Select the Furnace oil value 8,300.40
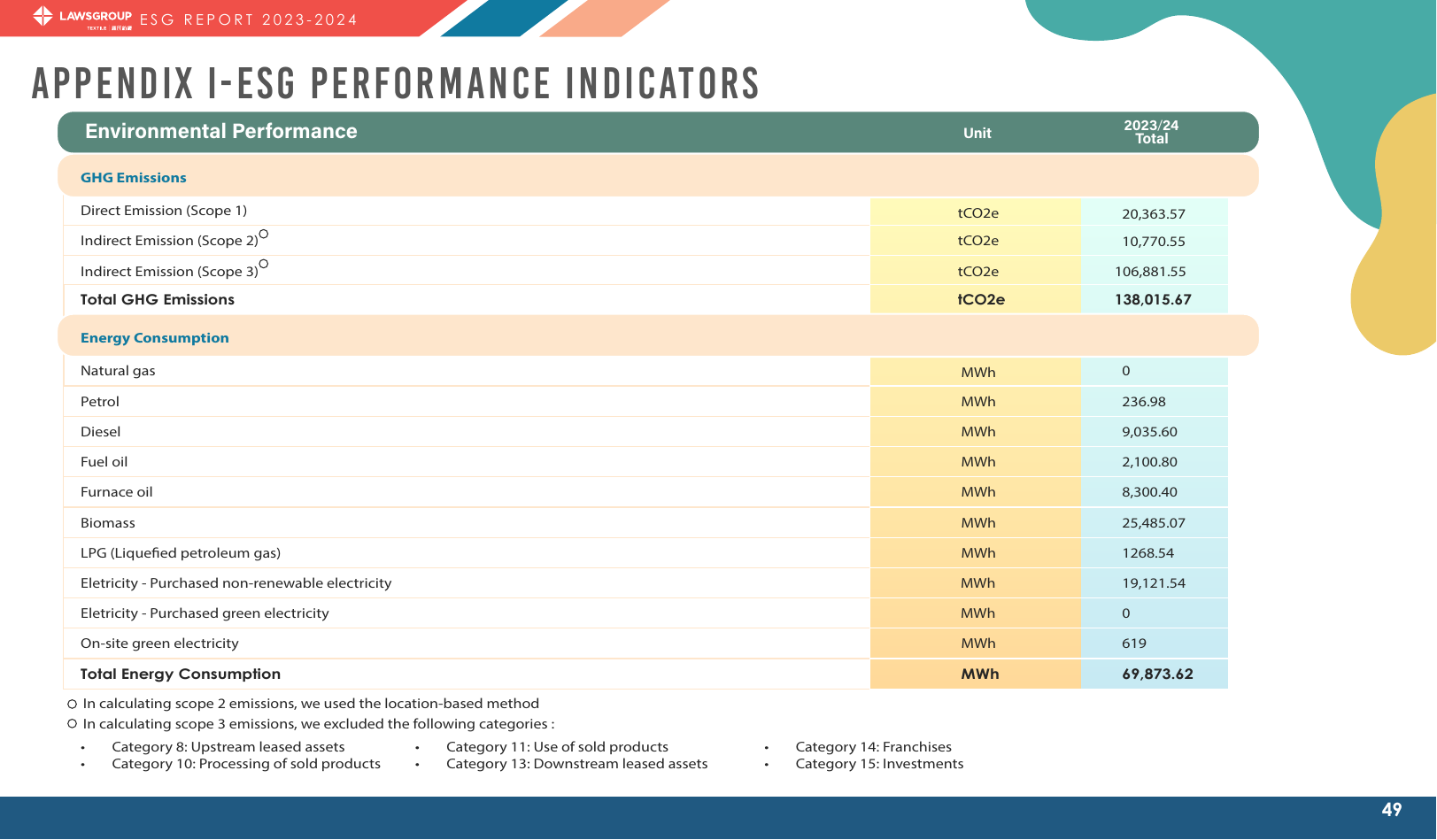The width and height of the screenshot is (1437, 840). [1150, 491]
